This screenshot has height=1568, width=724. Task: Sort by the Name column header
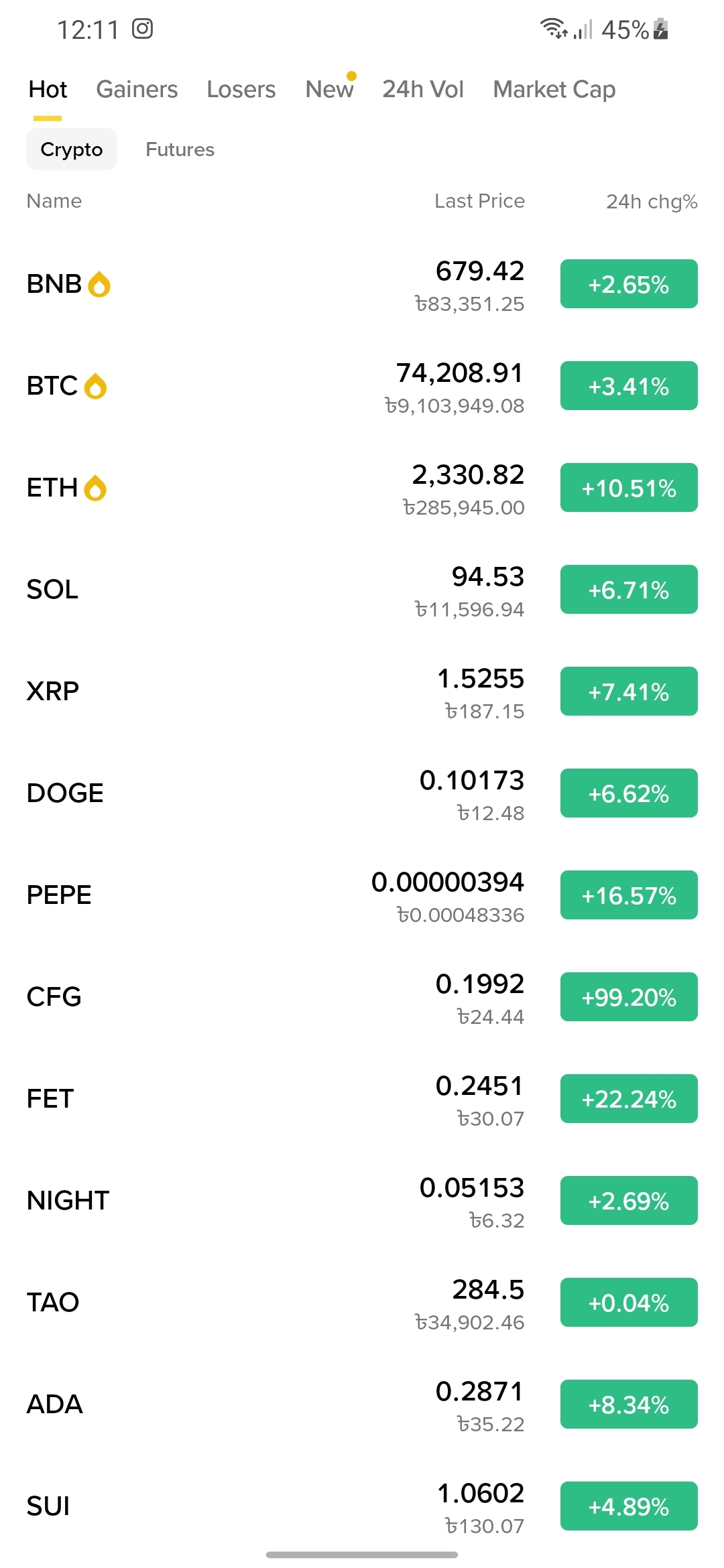[x=54, y=201]
